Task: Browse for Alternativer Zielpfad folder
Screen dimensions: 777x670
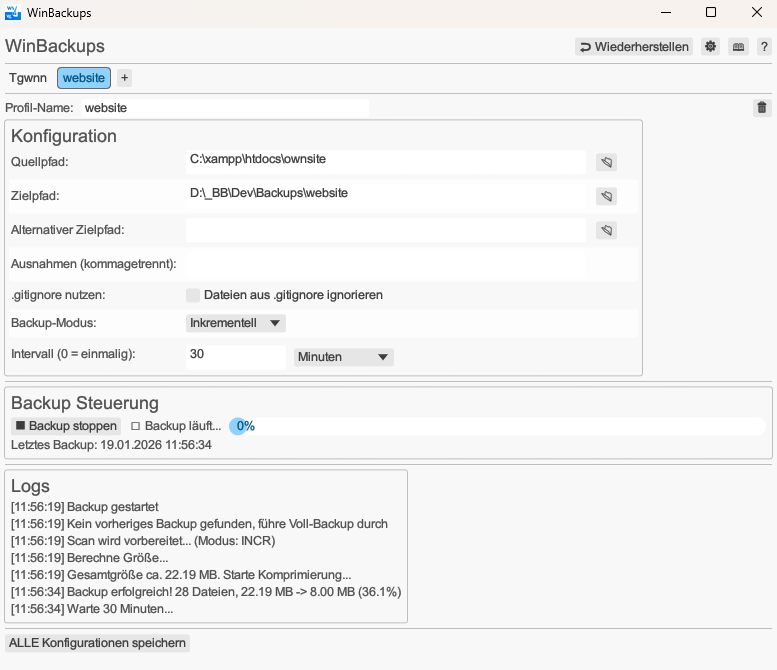Action: point(606,230)
